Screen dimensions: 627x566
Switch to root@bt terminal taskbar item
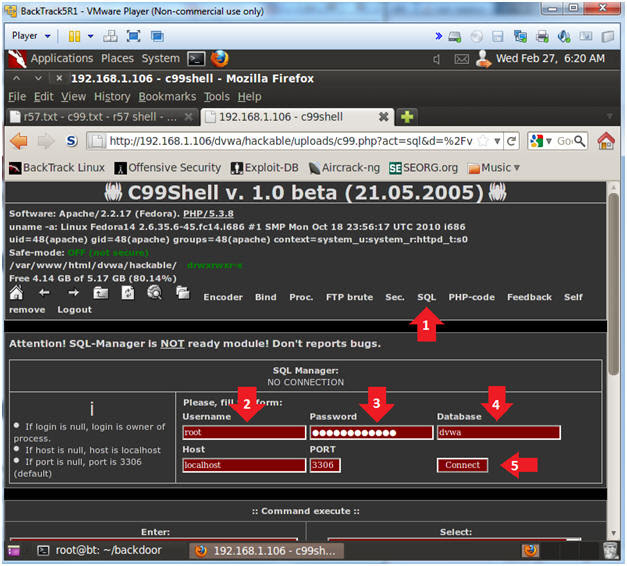pos(100,551)
